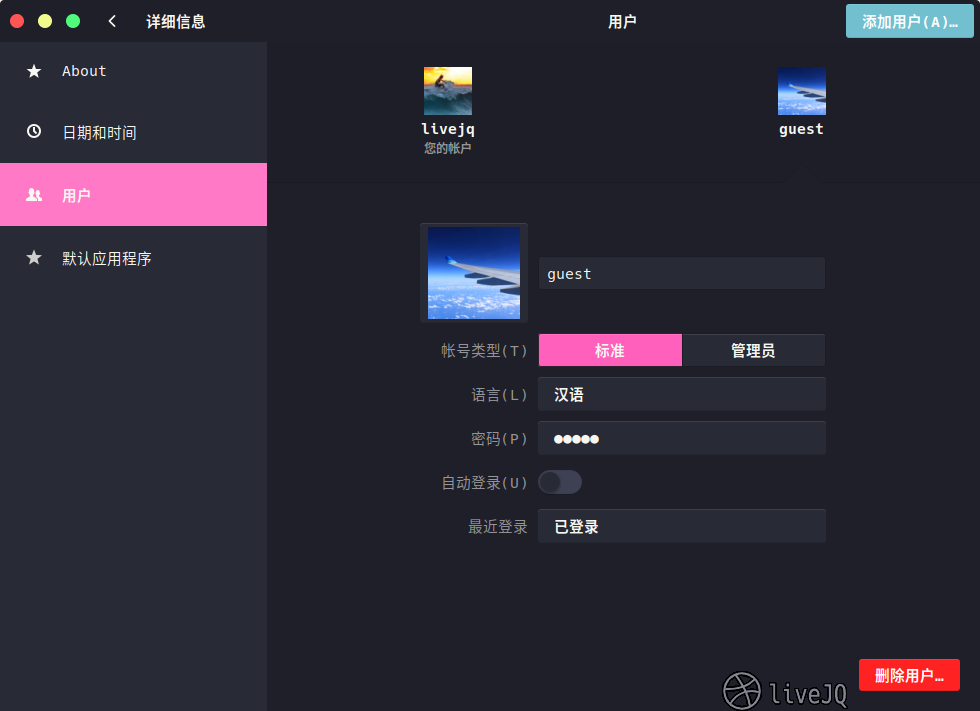This screenshot has width=980, height=711.
Task: Switch to 默认应用程序 in sidebar
Action: (107, 258)
